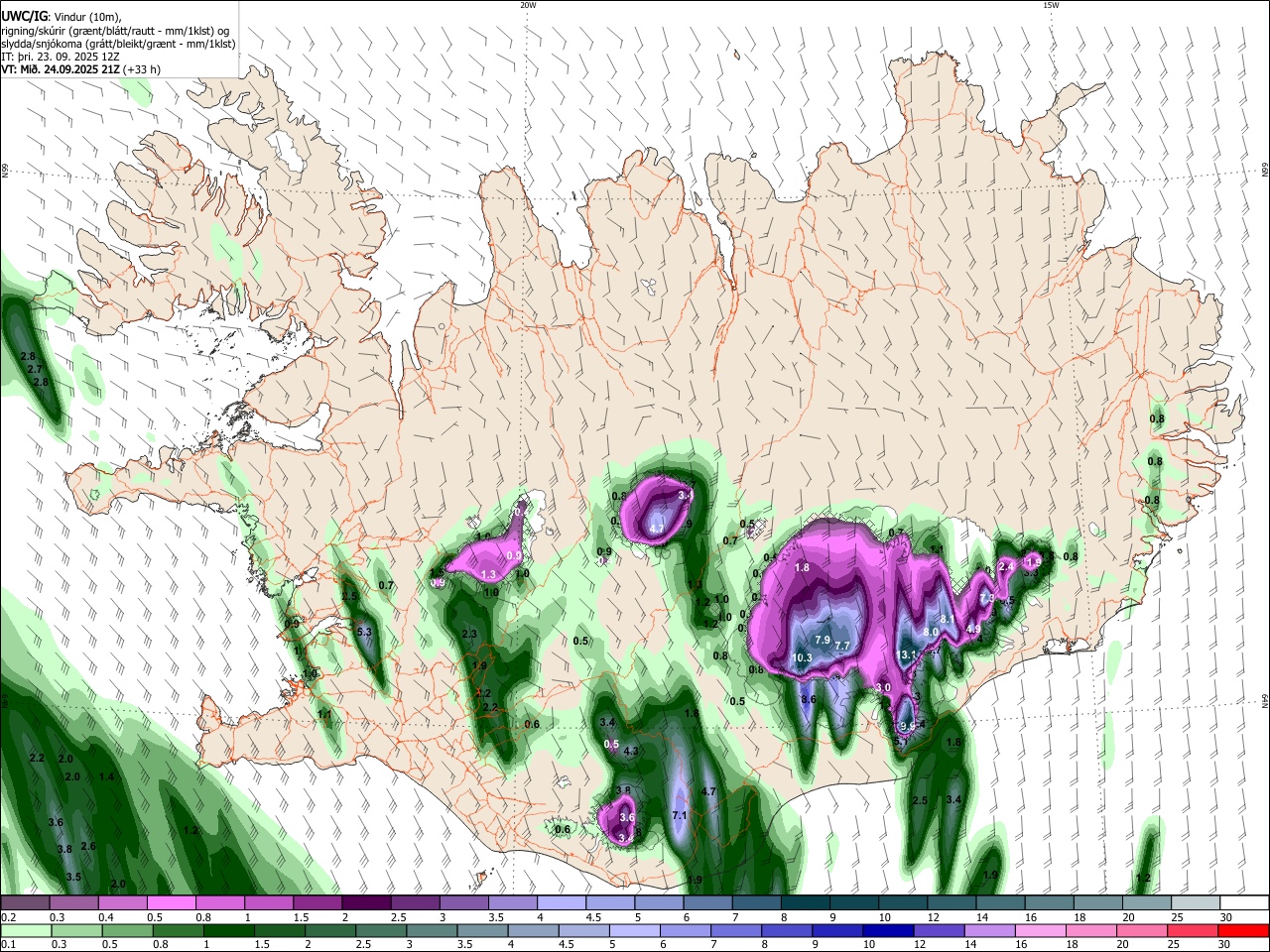
Task: Select the 'VT: Mið. 24.09.2025 21Z (+33 h)' line
Action: 81,69
